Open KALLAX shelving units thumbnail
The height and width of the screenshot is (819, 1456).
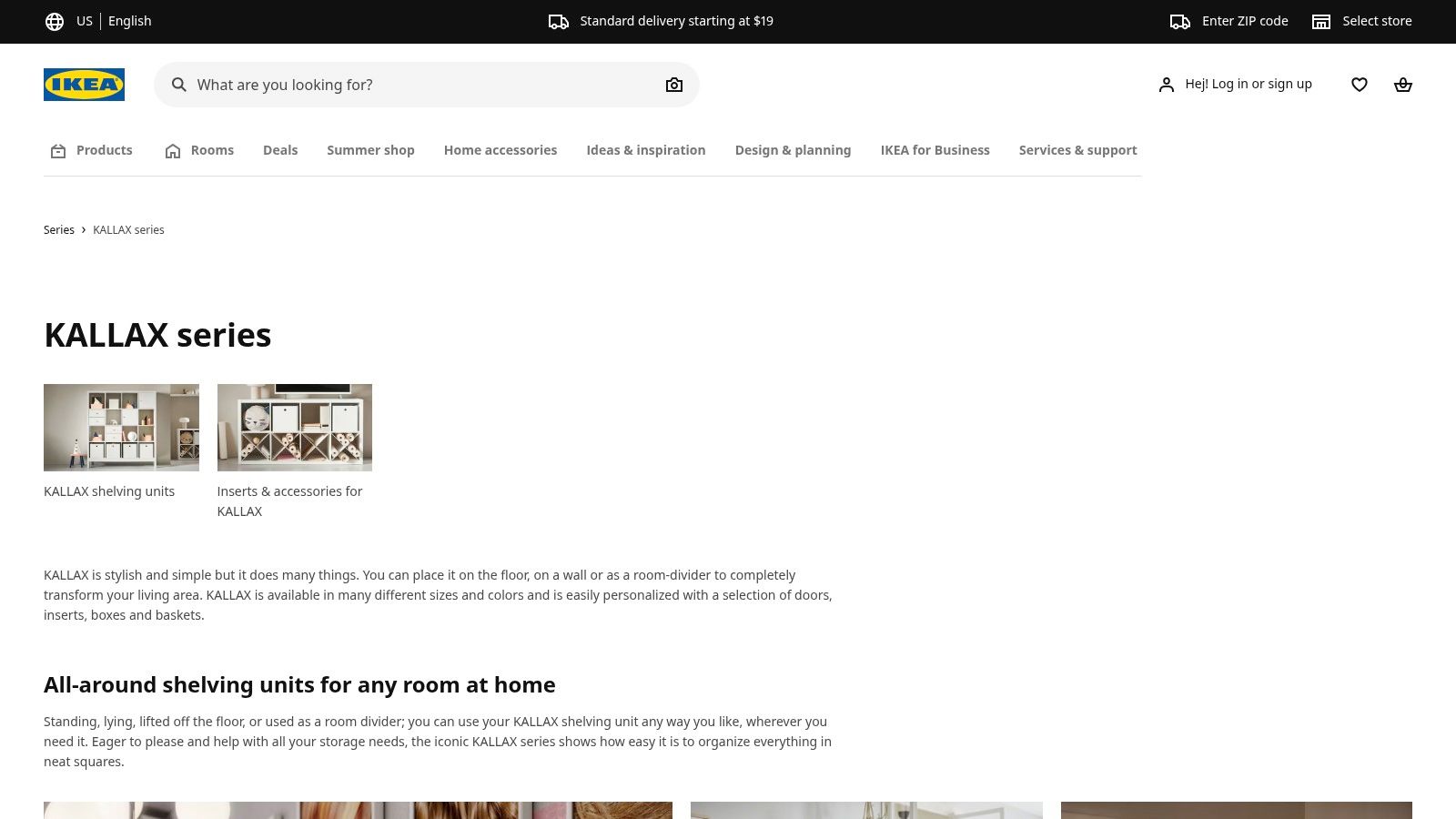[x=121, y=428]
